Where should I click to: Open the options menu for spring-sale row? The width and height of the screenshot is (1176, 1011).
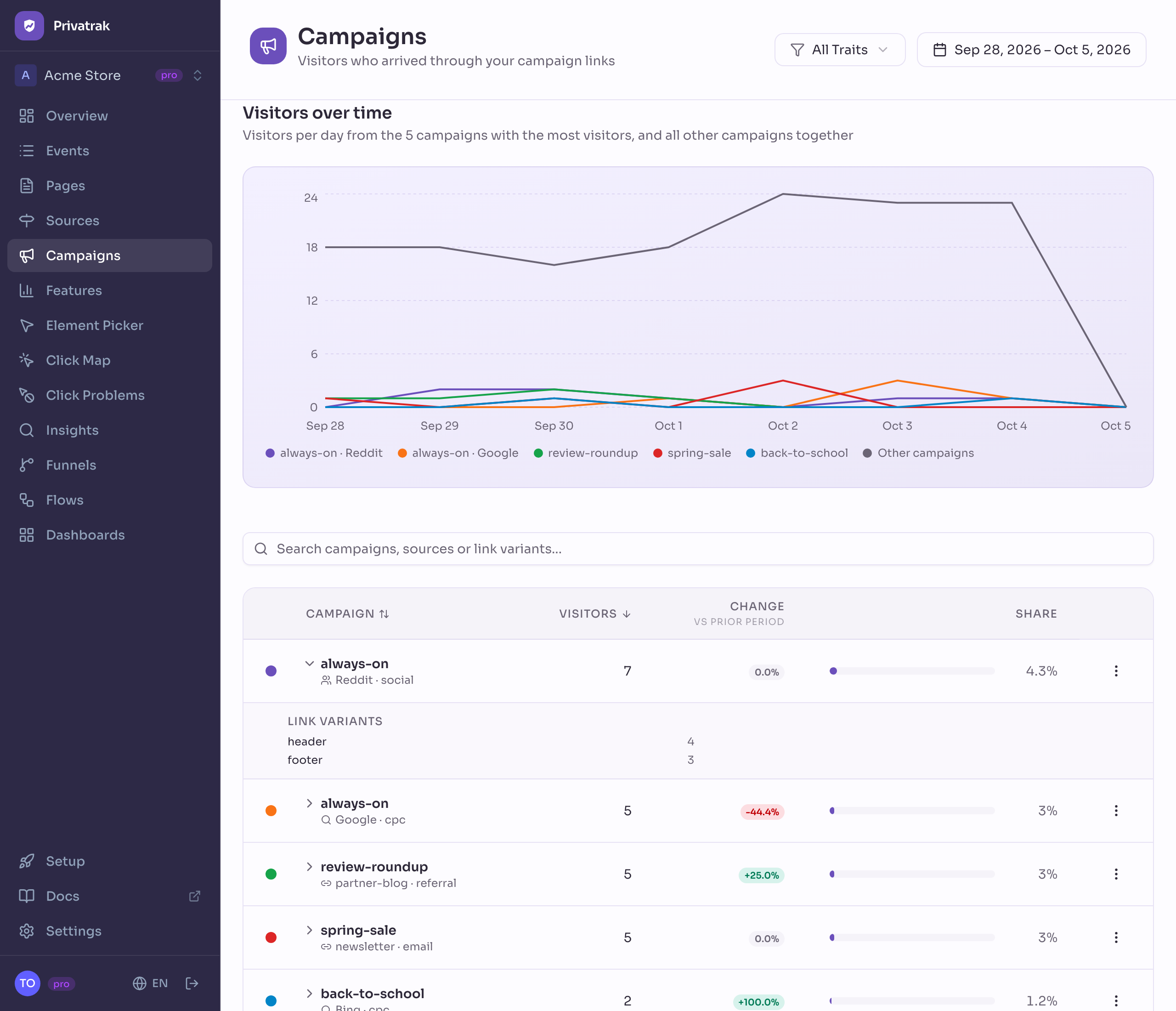pos(1116,938)
